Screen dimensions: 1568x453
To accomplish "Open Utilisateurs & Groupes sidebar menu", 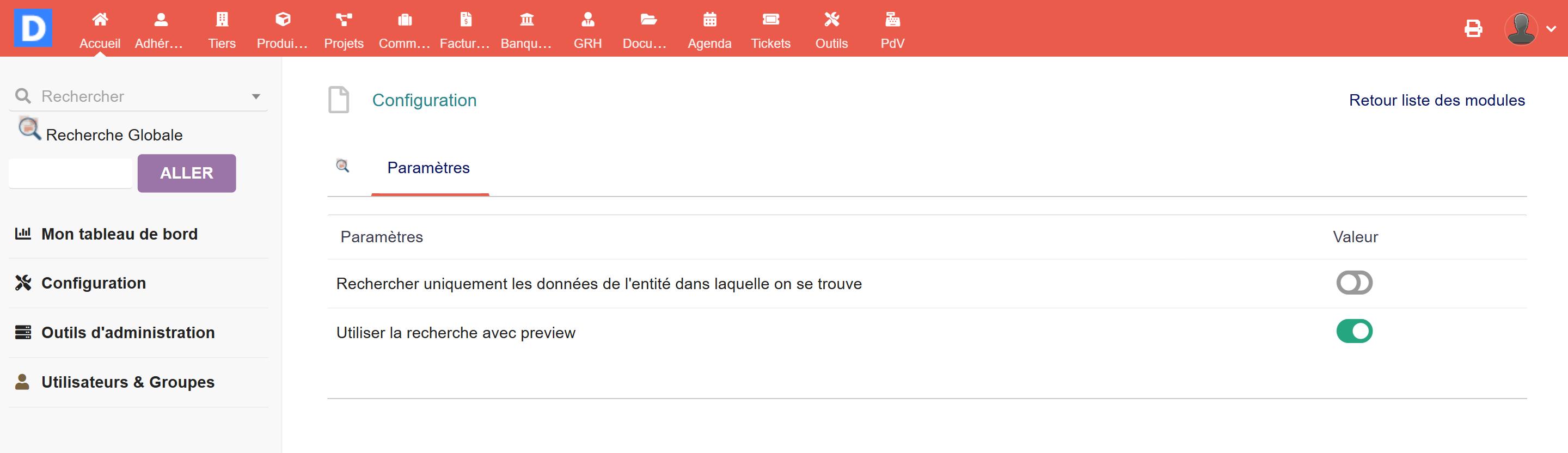I will point(128,382).
